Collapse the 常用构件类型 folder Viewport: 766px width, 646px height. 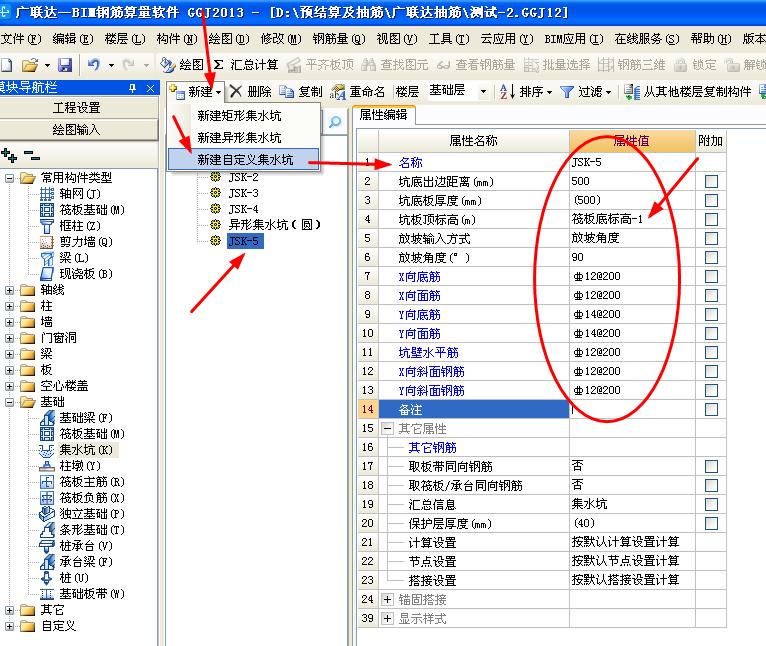9,178
